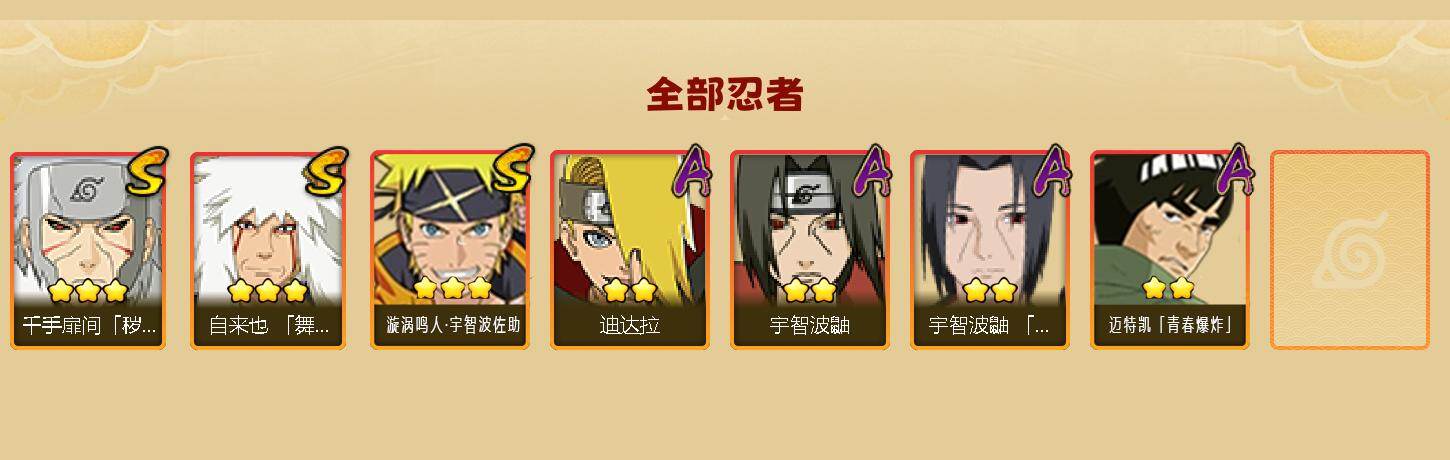Click A rank badge on 迪达拉 card
1450x460 pixels.
pos(690,172)
